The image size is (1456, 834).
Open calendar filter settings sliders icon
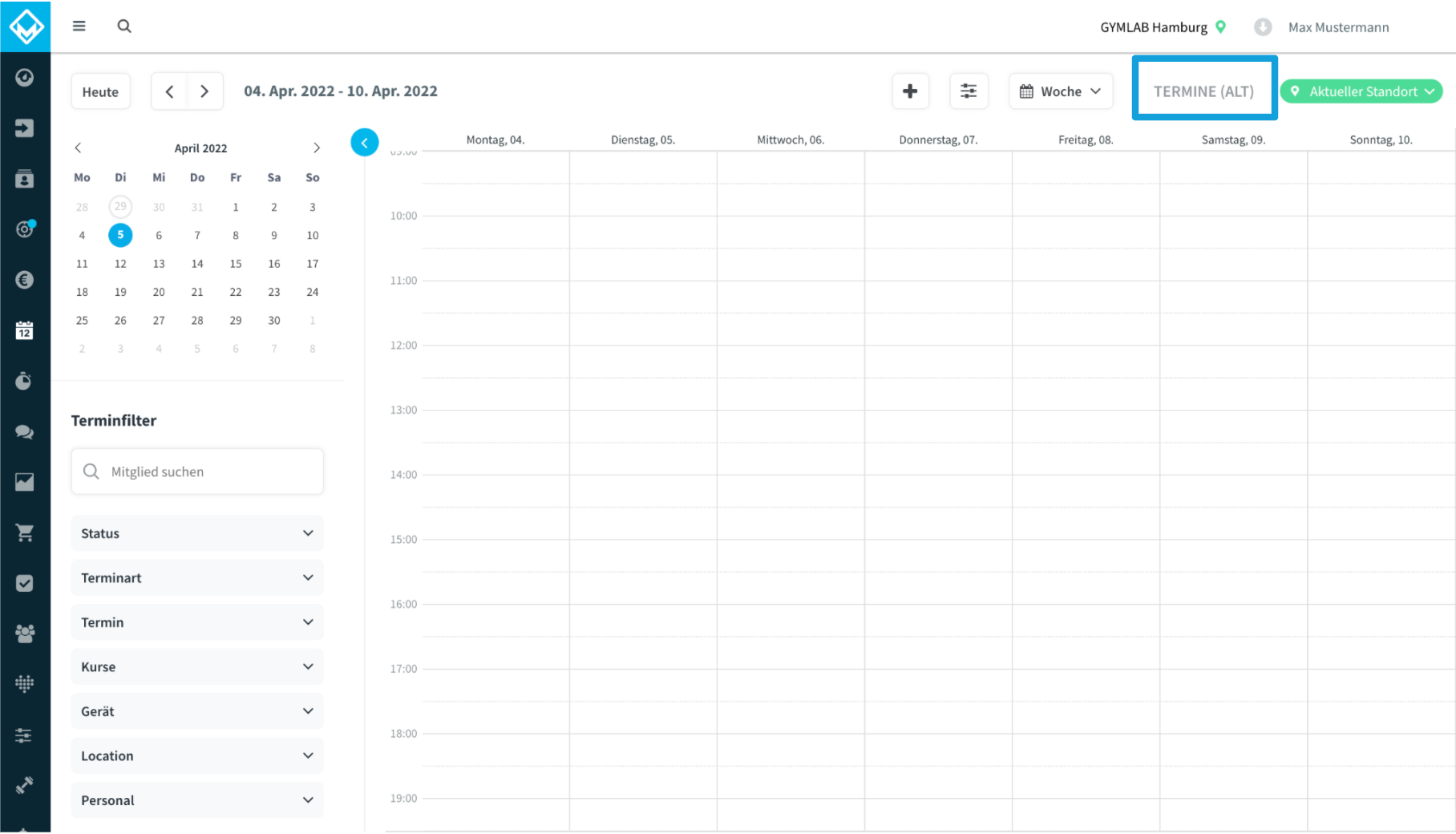pos(969,91)
